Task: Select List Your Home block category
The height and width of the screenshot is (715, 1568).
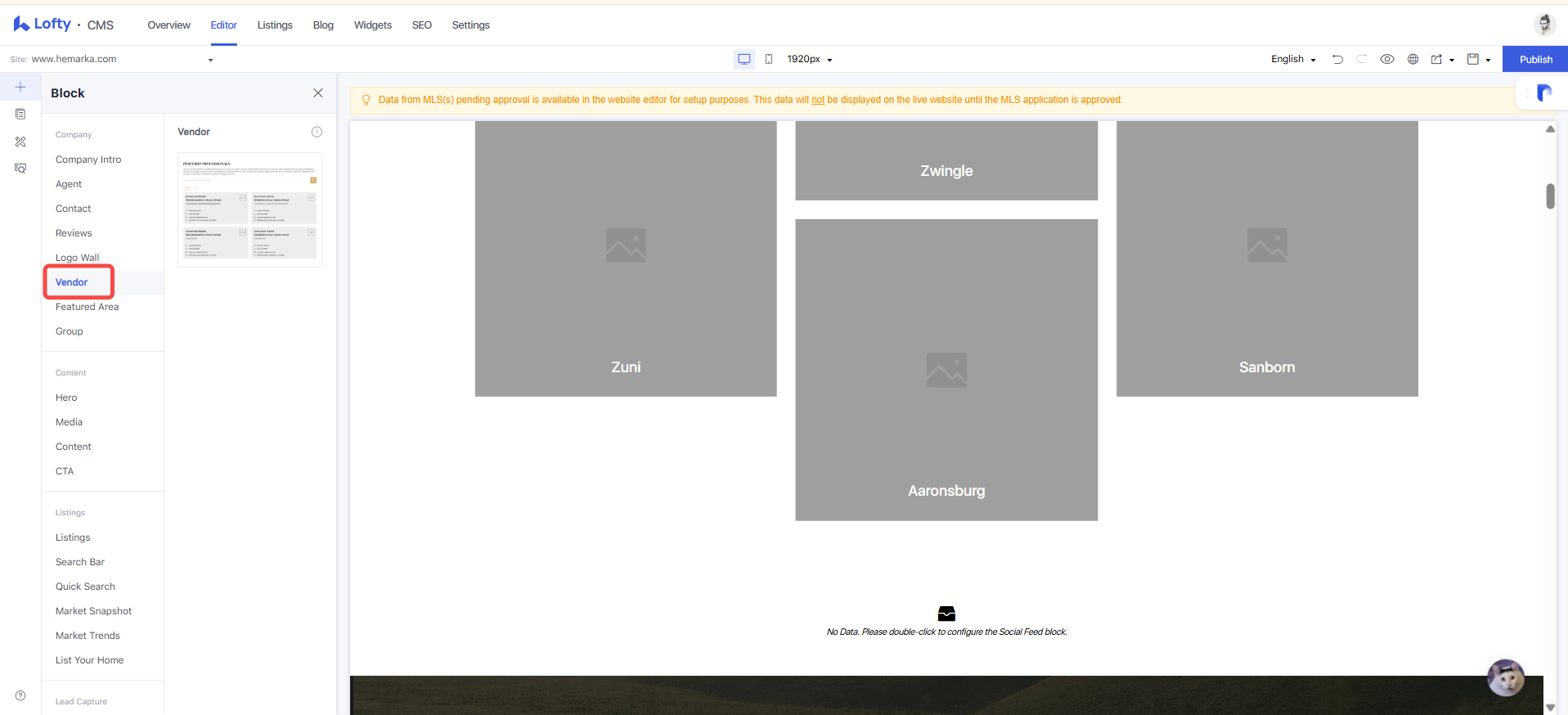Action: (89, 660)
